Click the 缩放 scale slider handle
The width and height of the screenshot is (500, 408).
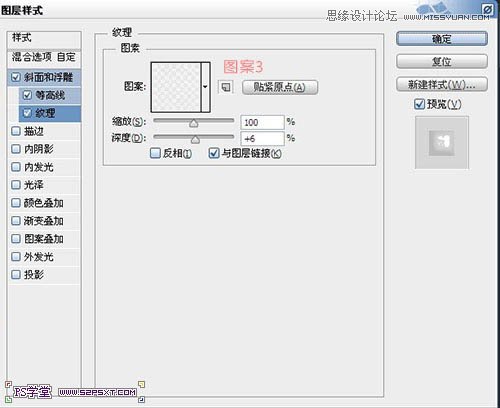194,124
